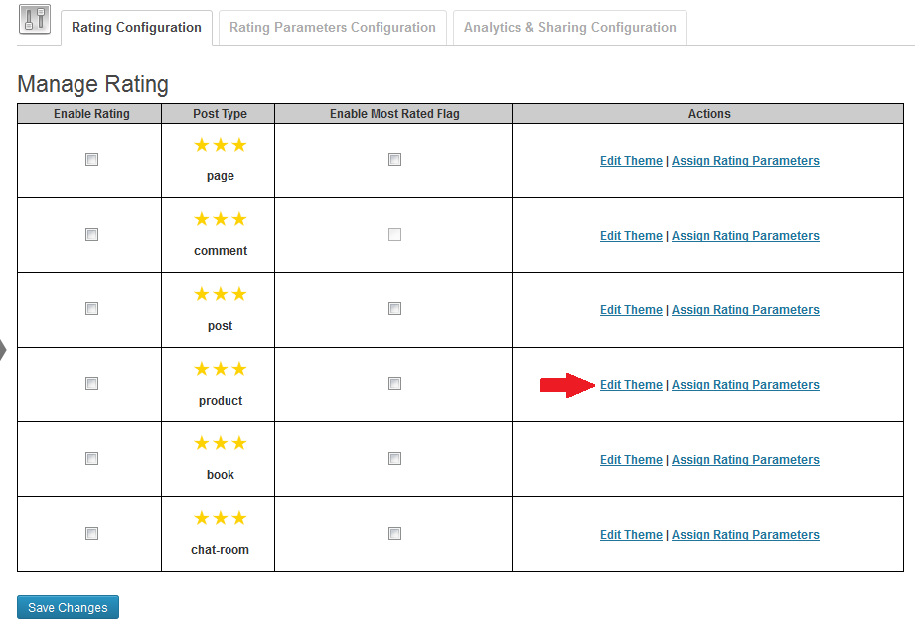Viewport: 915px width, 621px height.
Task: Toggle Most Rated Flag for comment
Action: point(394,235)
